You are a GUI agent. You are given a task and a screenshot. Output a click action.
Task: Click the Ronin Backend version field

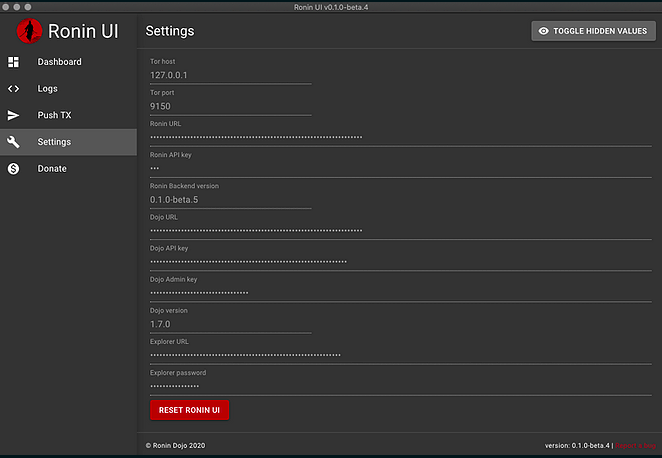(231, 200)
